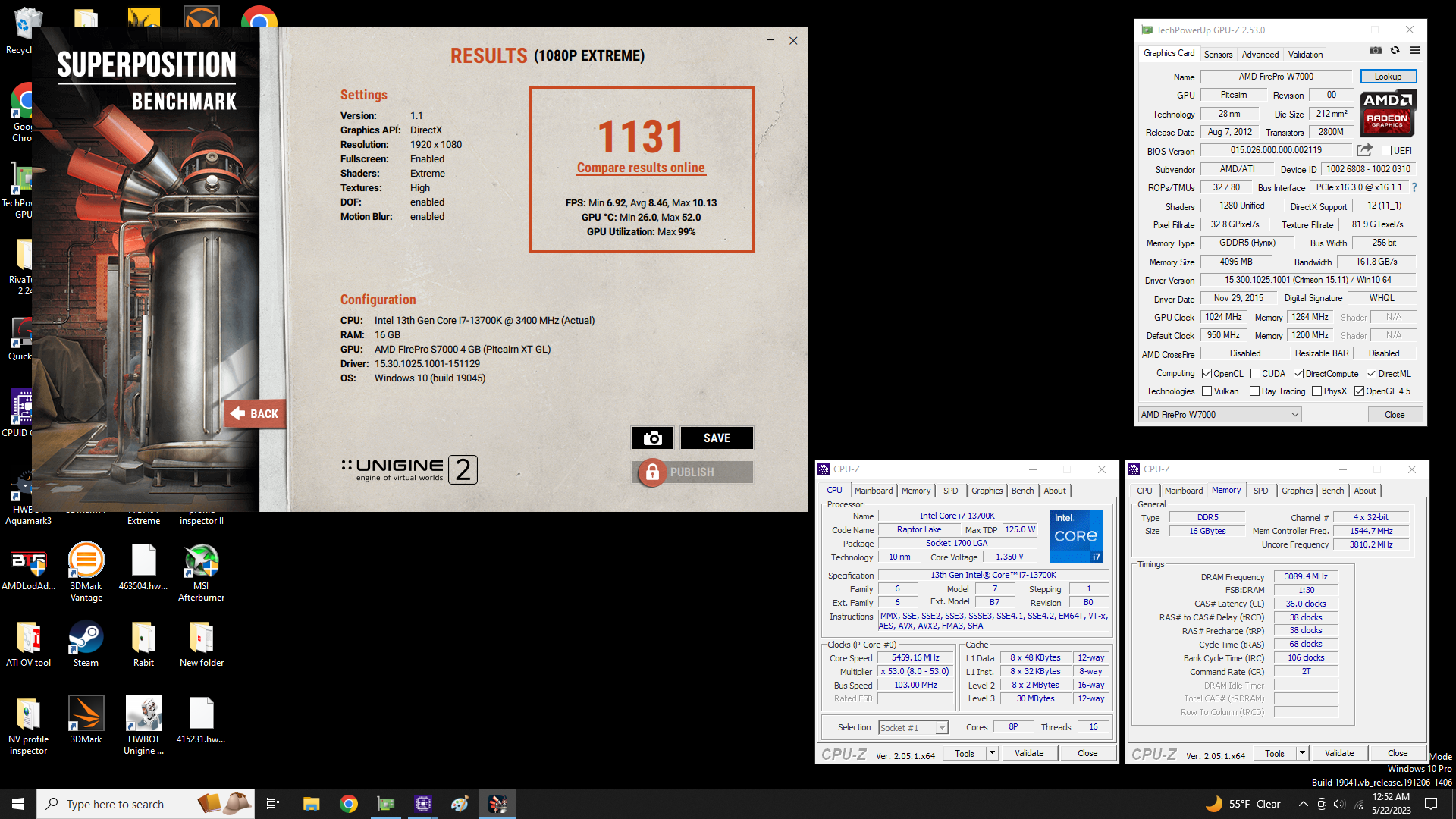The width and height of the screenshot is (1456, 819).
Task: Open the AMDLodAd desktop shortcut
Action: click(x=28, y=569)
